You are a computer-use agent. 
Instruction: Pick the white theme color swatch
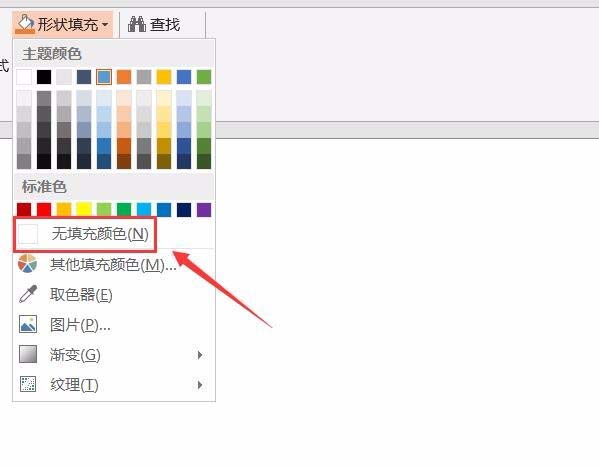(x=24, y=77)
